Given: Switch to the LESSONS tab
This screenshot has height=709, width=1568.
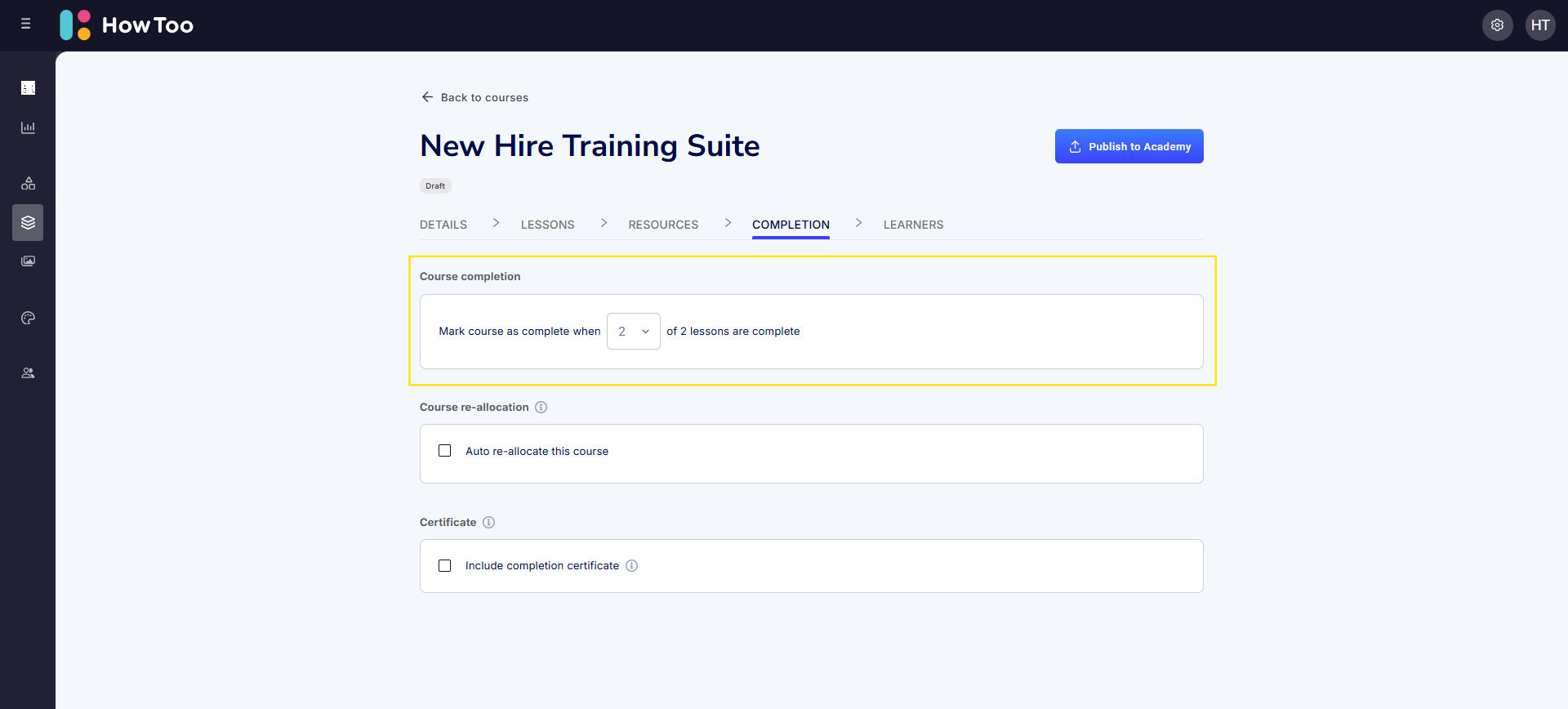Looking at the screenshot, I should pyautogui.click(x=547, y=225).
